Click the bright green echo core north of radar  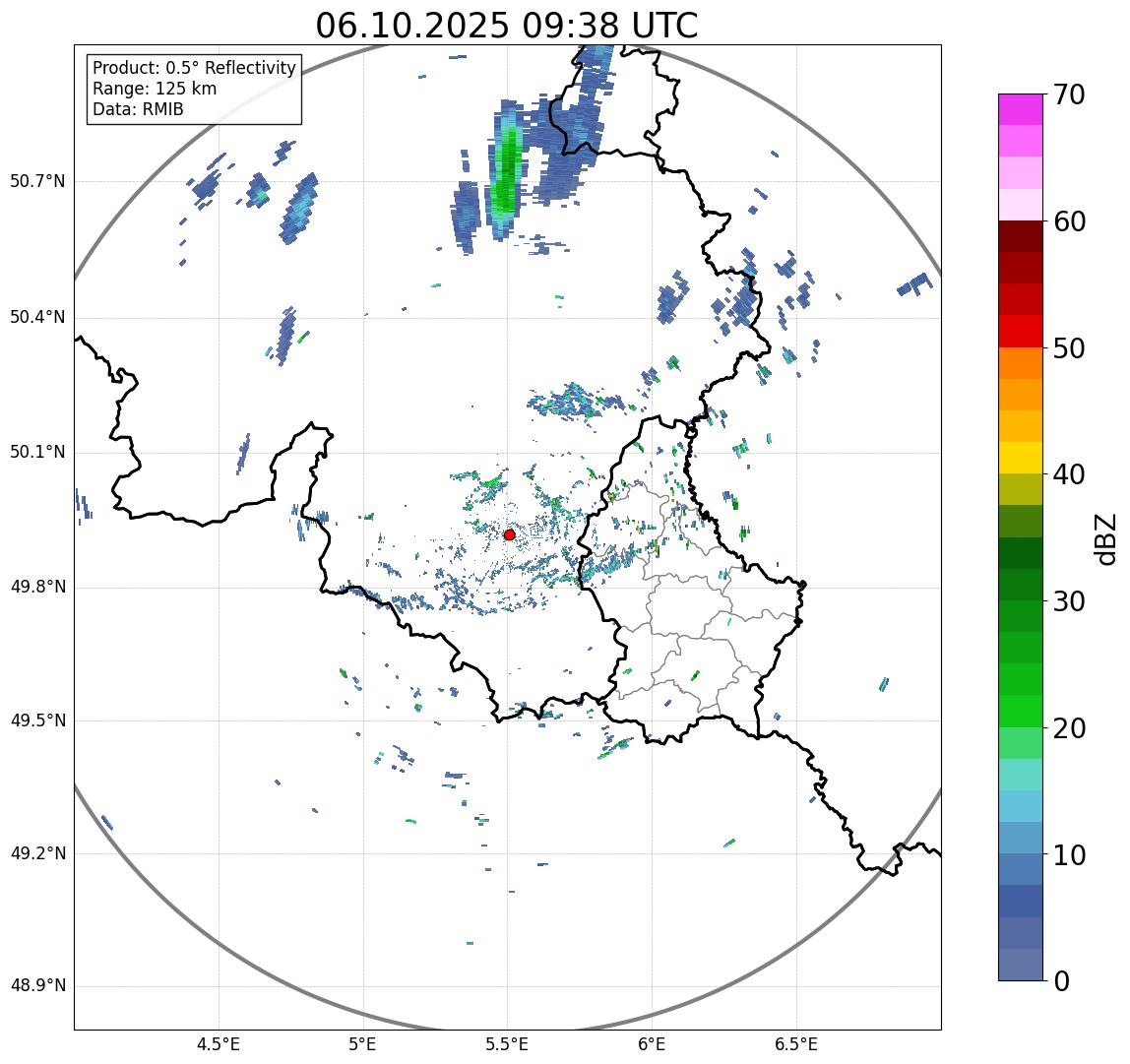point(507,171)
